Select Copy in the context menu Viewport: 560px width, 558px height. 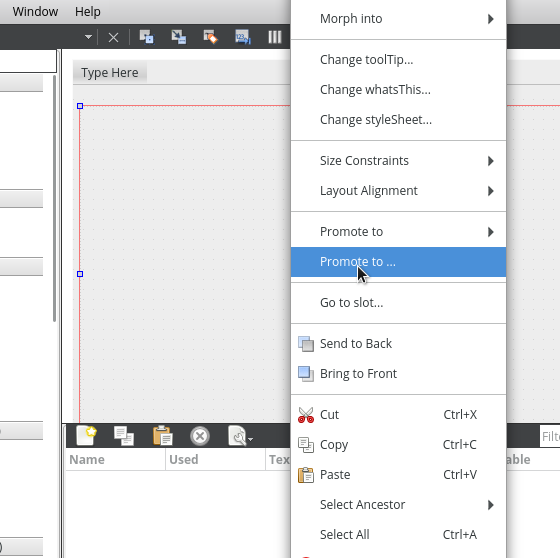tap(398, 445)
